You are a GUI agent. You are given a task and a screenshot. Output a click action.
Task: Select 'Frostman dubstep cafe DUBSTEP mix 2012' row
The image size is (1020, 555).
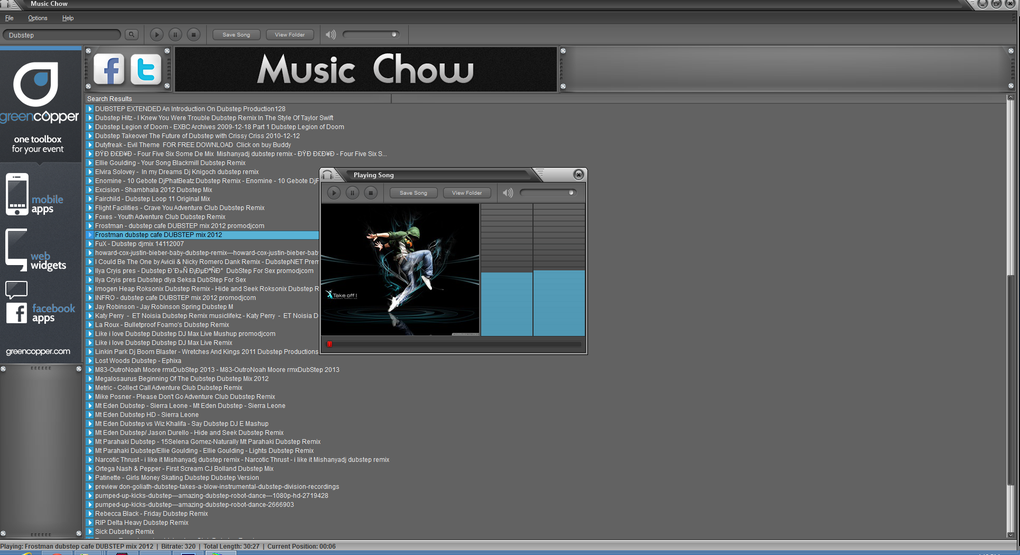(202, 235)
